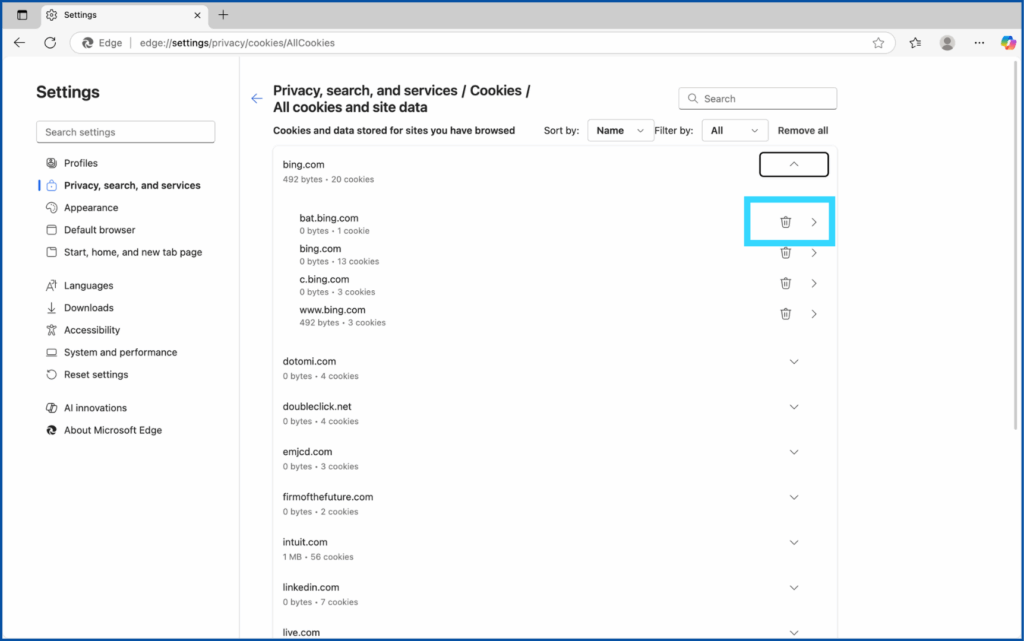Open Appearance in the settings sidebar
Image resolution: width=1024 pixels, height=641 pixels.
(x=91, y=208)
